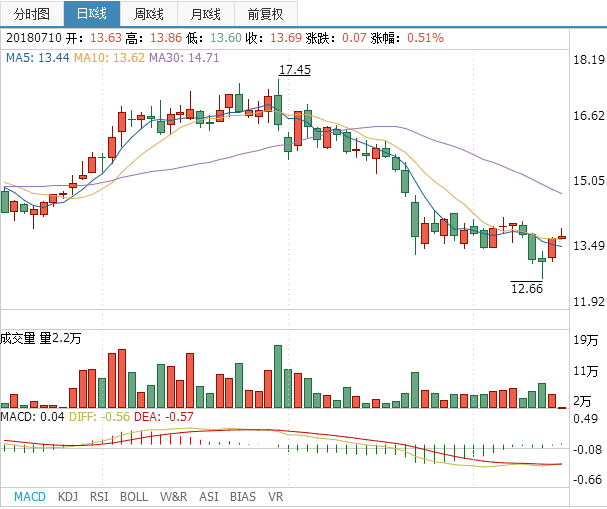Click the tallest green volume bar
Screen dimensions: 607x509
pos(278,376)
